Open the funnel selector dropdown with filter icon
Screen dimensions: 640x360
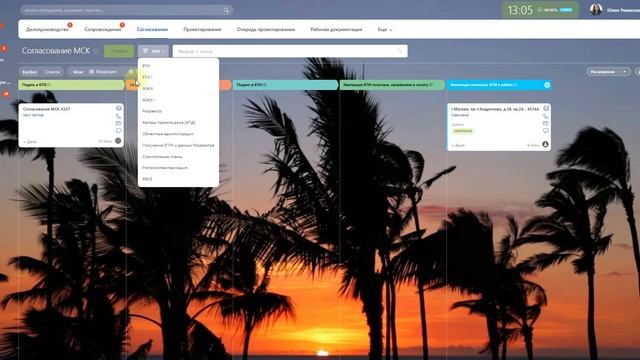coord(153,51)
